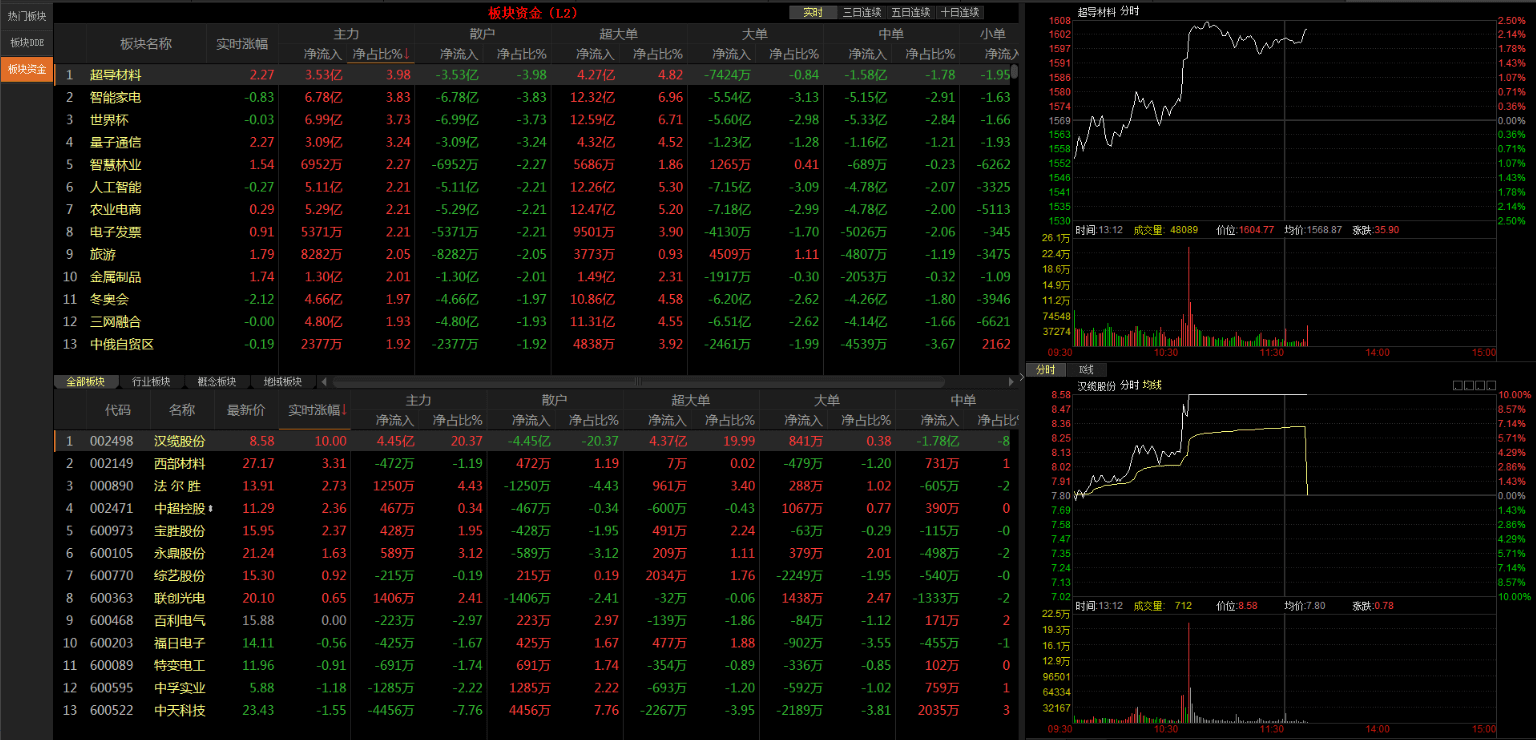Open the 热门板块 side tab
Viewport: 1536px width, 740px height.
point(26,15)
